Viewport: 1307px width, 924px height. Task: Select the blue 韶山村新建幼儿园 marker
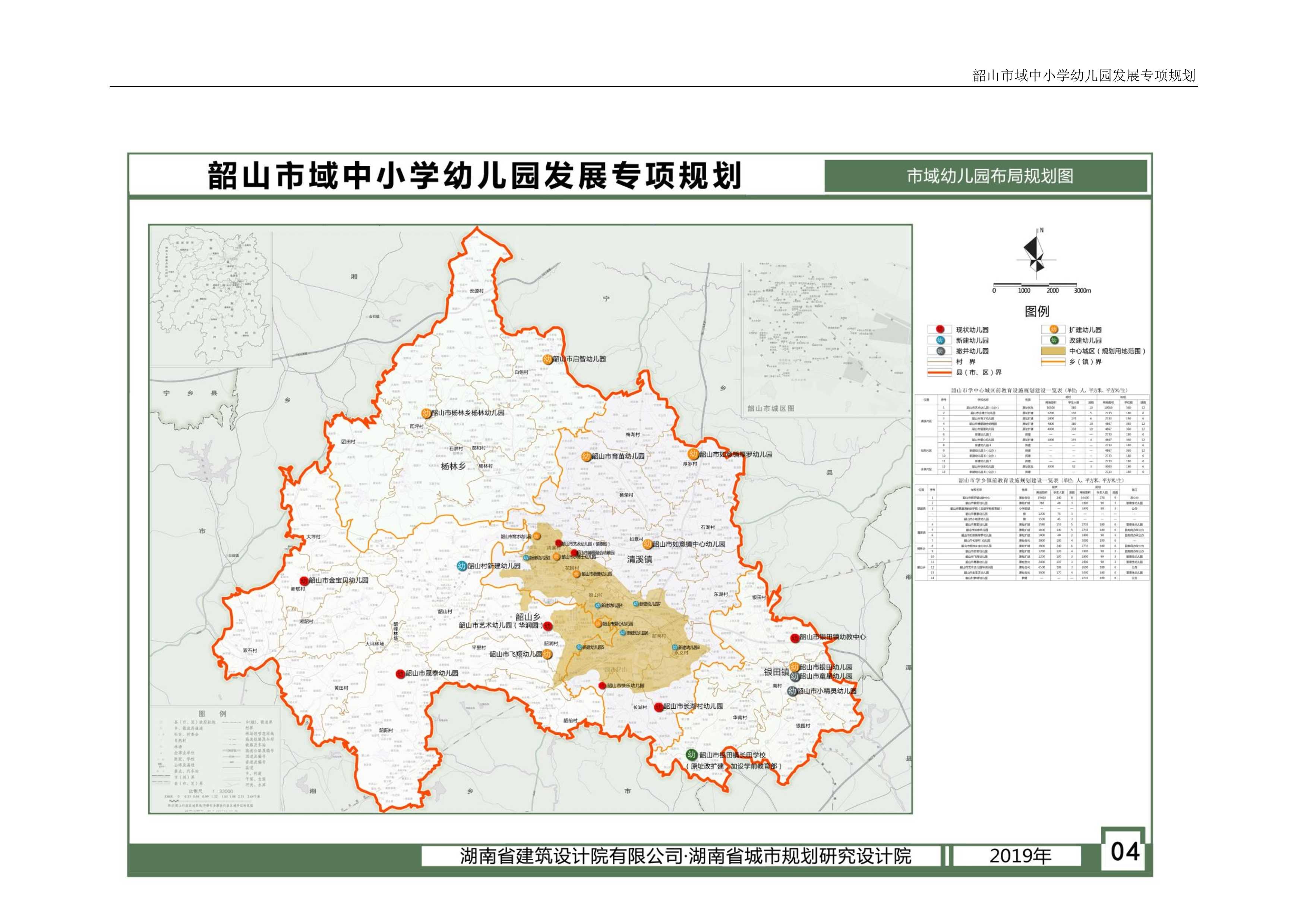pos(462,566)
